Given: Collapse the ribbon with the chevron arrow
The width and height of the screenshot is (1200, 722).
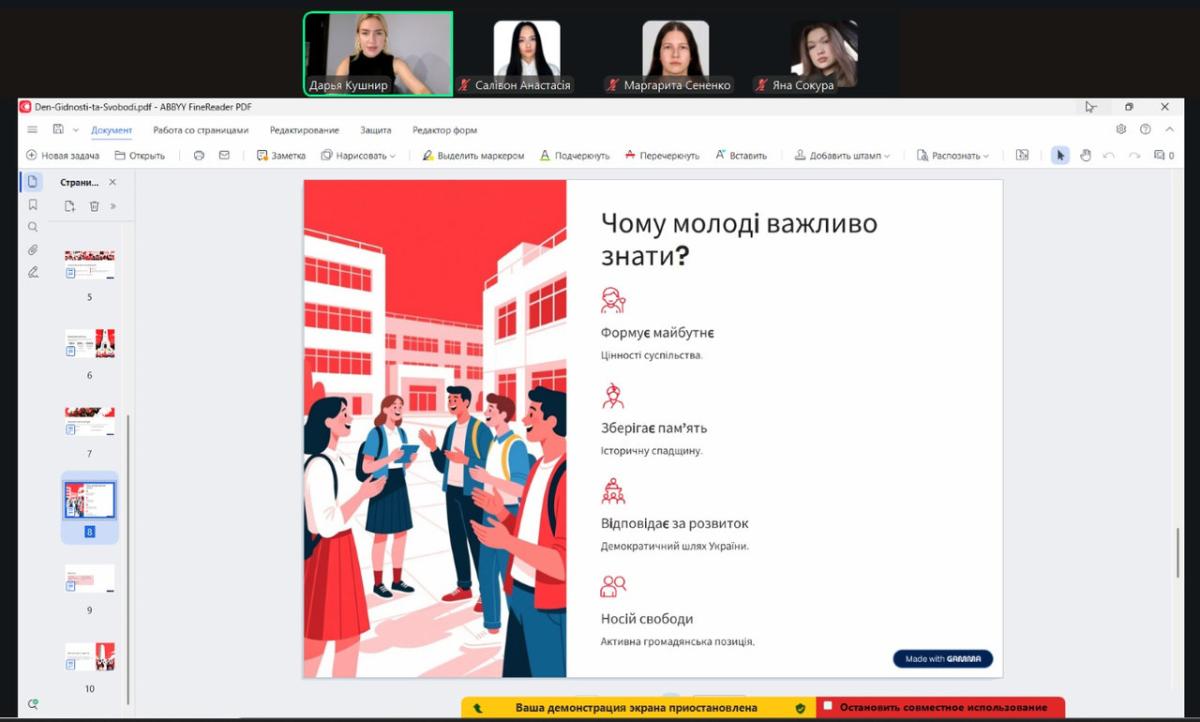Looking at the screenshot, I should (x=1170, y=129).
